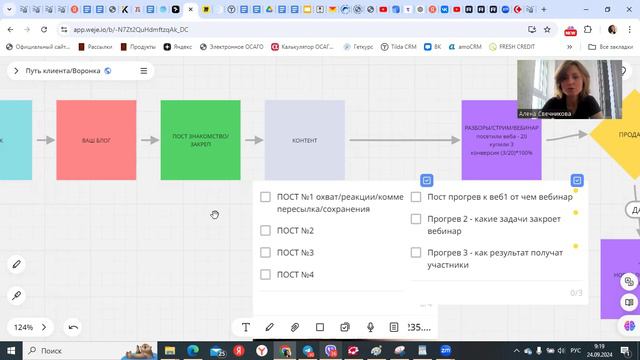Select the red ВАШ БЛОГ block
Image resolution: width=640 pixels, height=360 pixels.
96,140
